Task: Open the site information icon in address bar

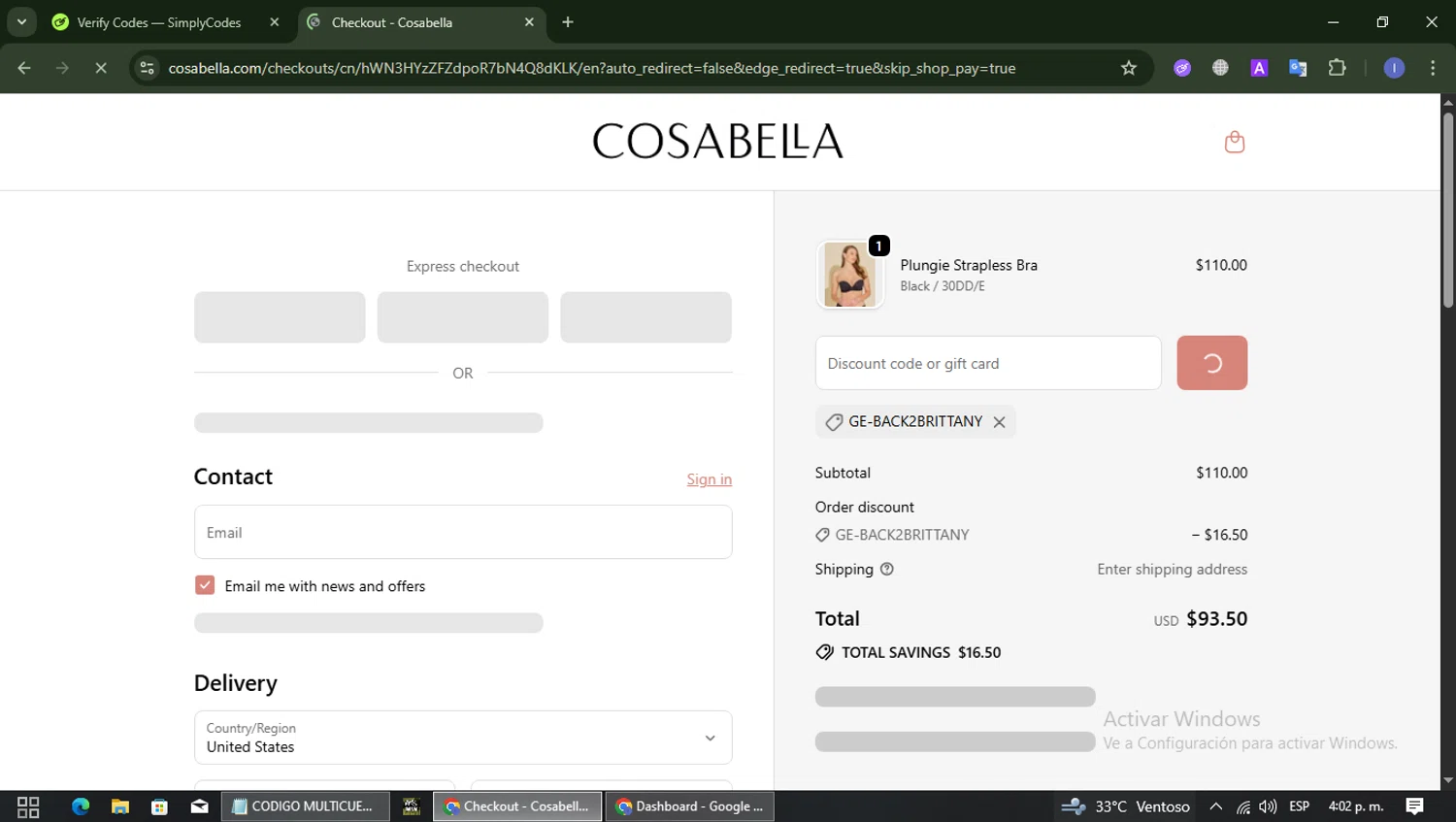Action: pyautogui.click(x=148, y=68)
